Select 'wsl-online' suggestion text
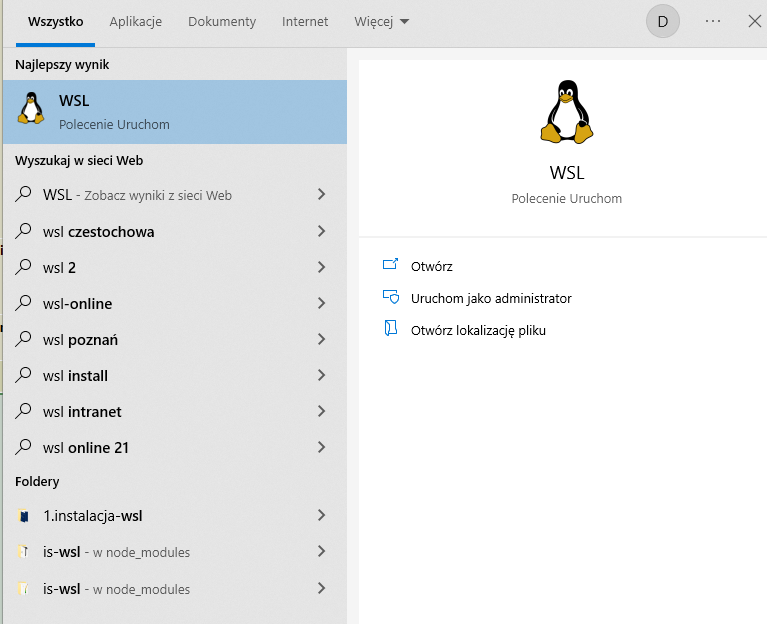 (x=77, y=304)
